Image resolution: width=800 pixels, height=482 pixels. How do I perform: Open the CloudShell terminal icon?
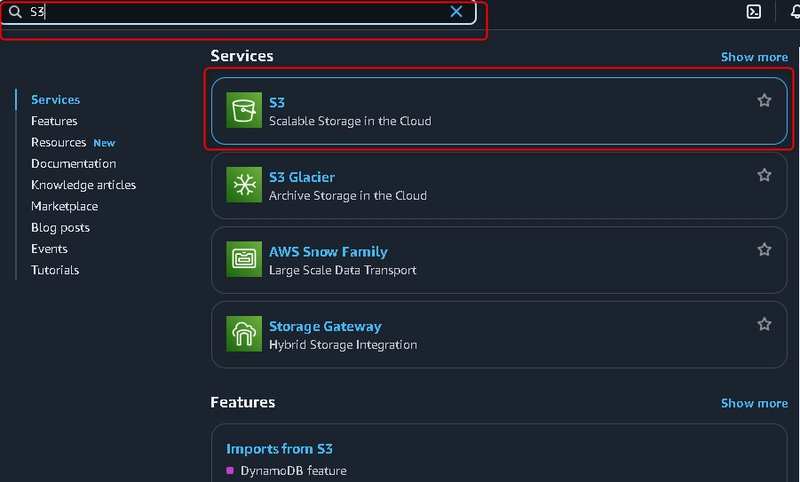pos(754,12)
